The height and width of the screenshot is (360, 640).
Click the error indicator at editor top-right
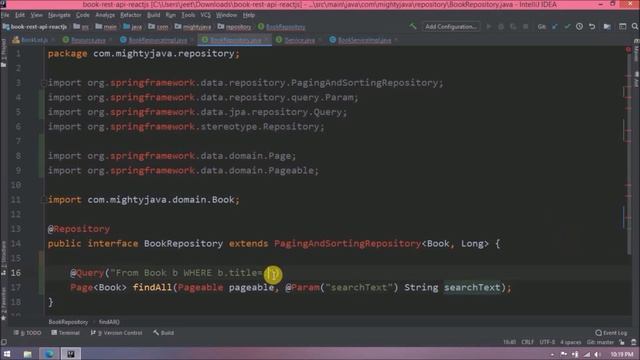(628, 49)
